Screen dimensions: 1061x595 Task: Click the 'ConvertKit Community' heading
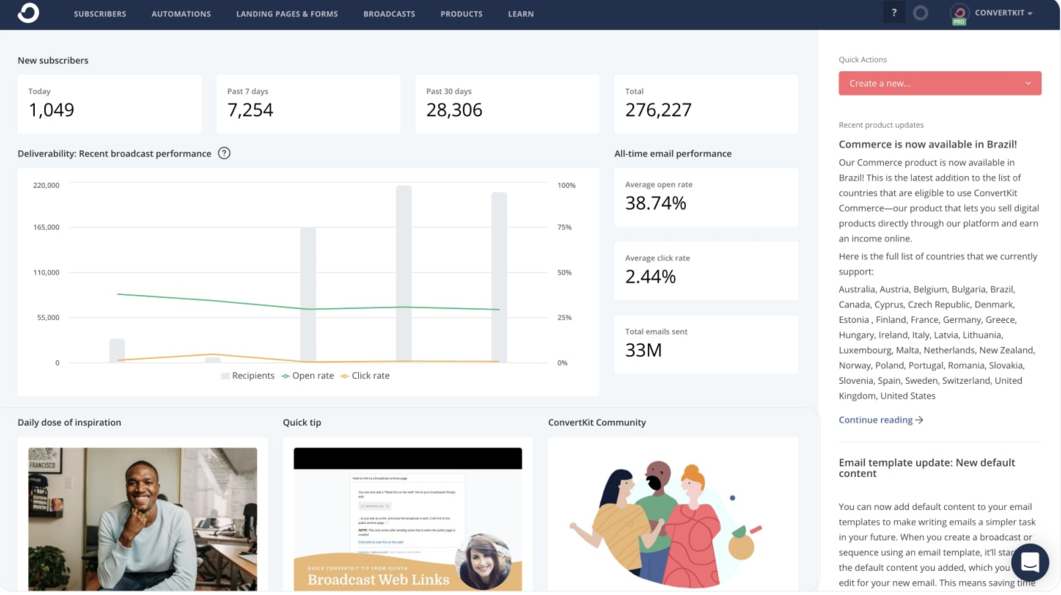click(x=597, y=422)
